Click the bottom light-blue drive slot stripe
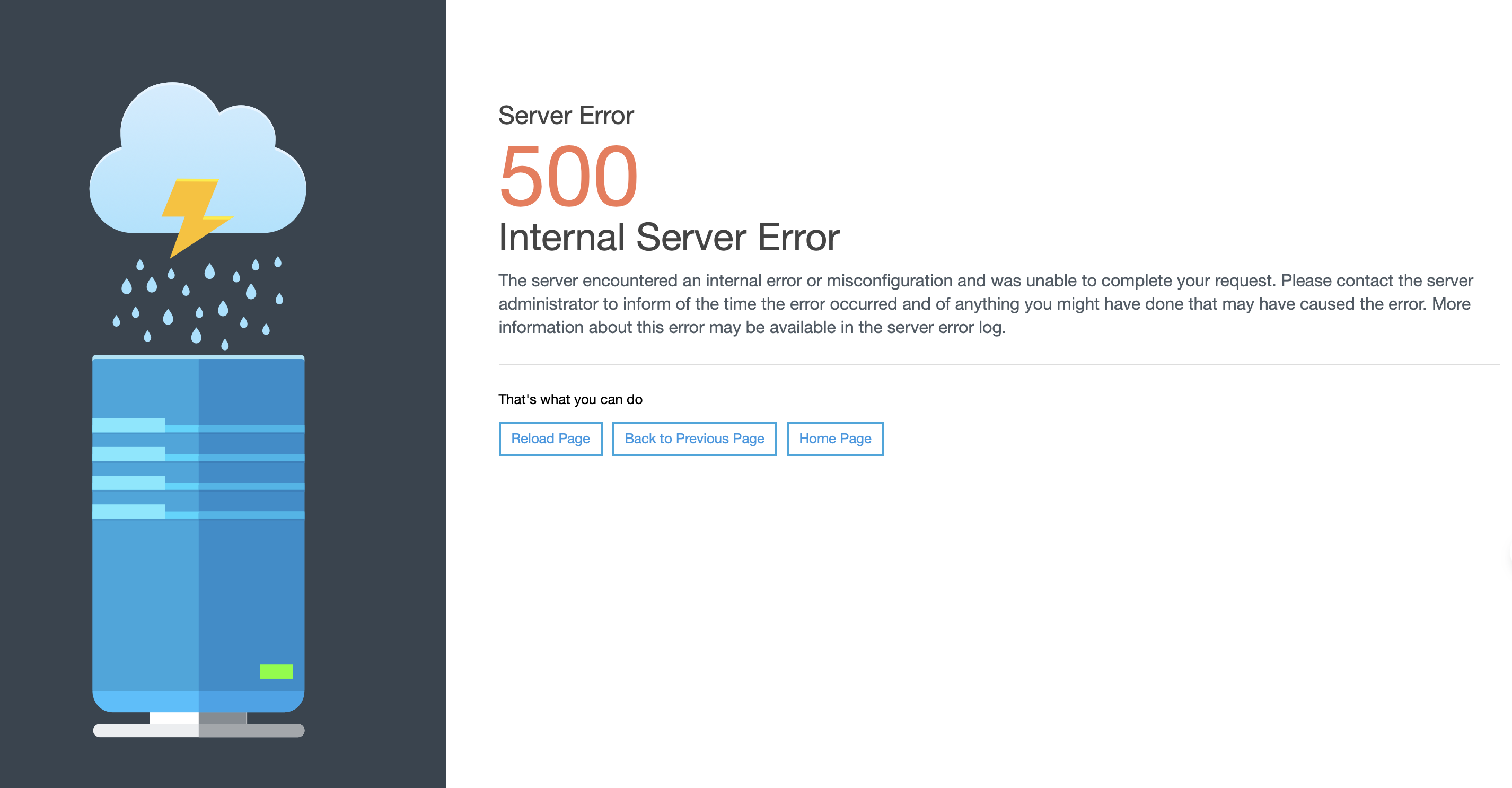The height and width of the screenshot is (788, 1512). pyautogui.click(x=128, y=511)
